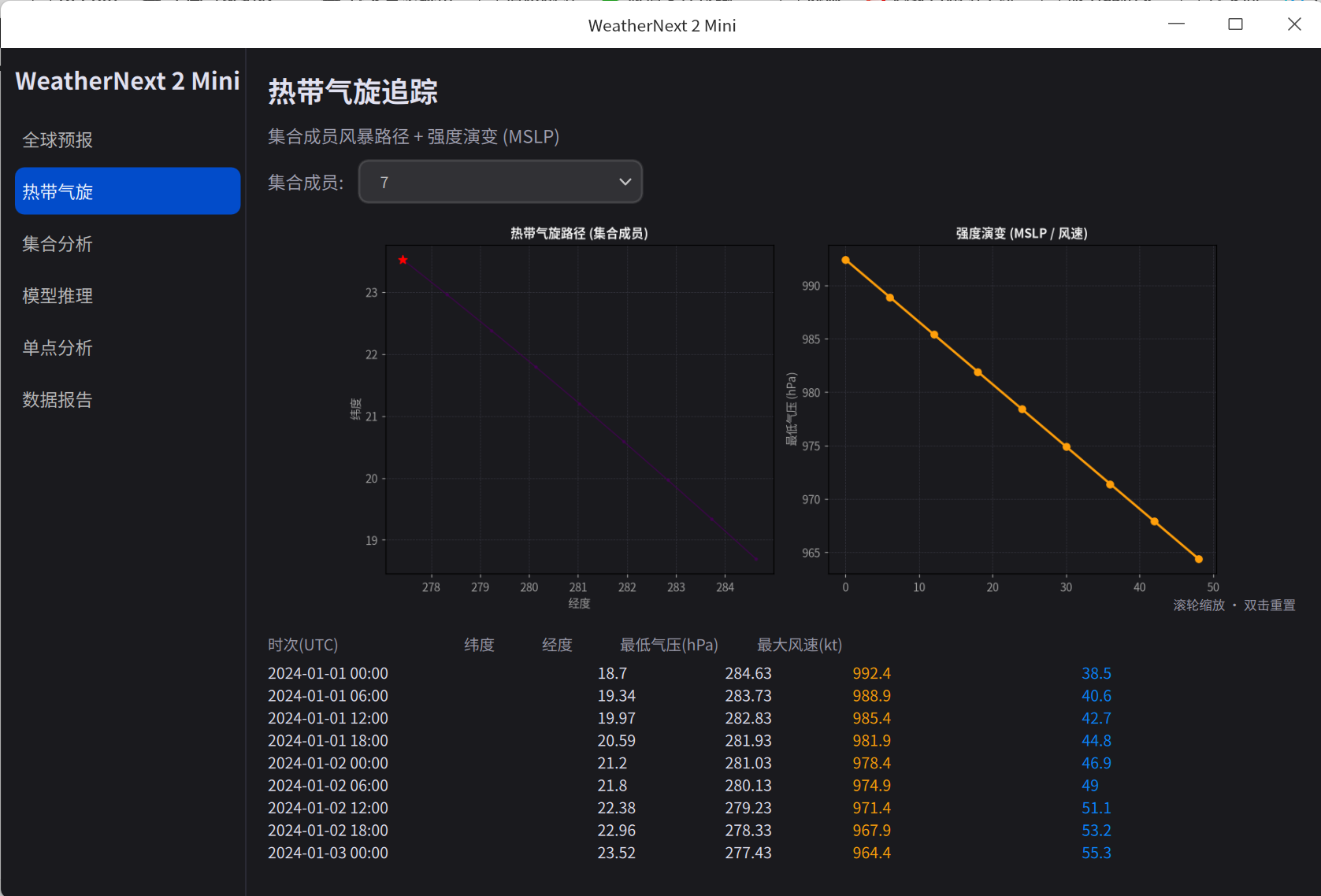Select the 2024-01-02 00:00 row timestamp
Screen dimensions: 1321x896
coord(328,763)
